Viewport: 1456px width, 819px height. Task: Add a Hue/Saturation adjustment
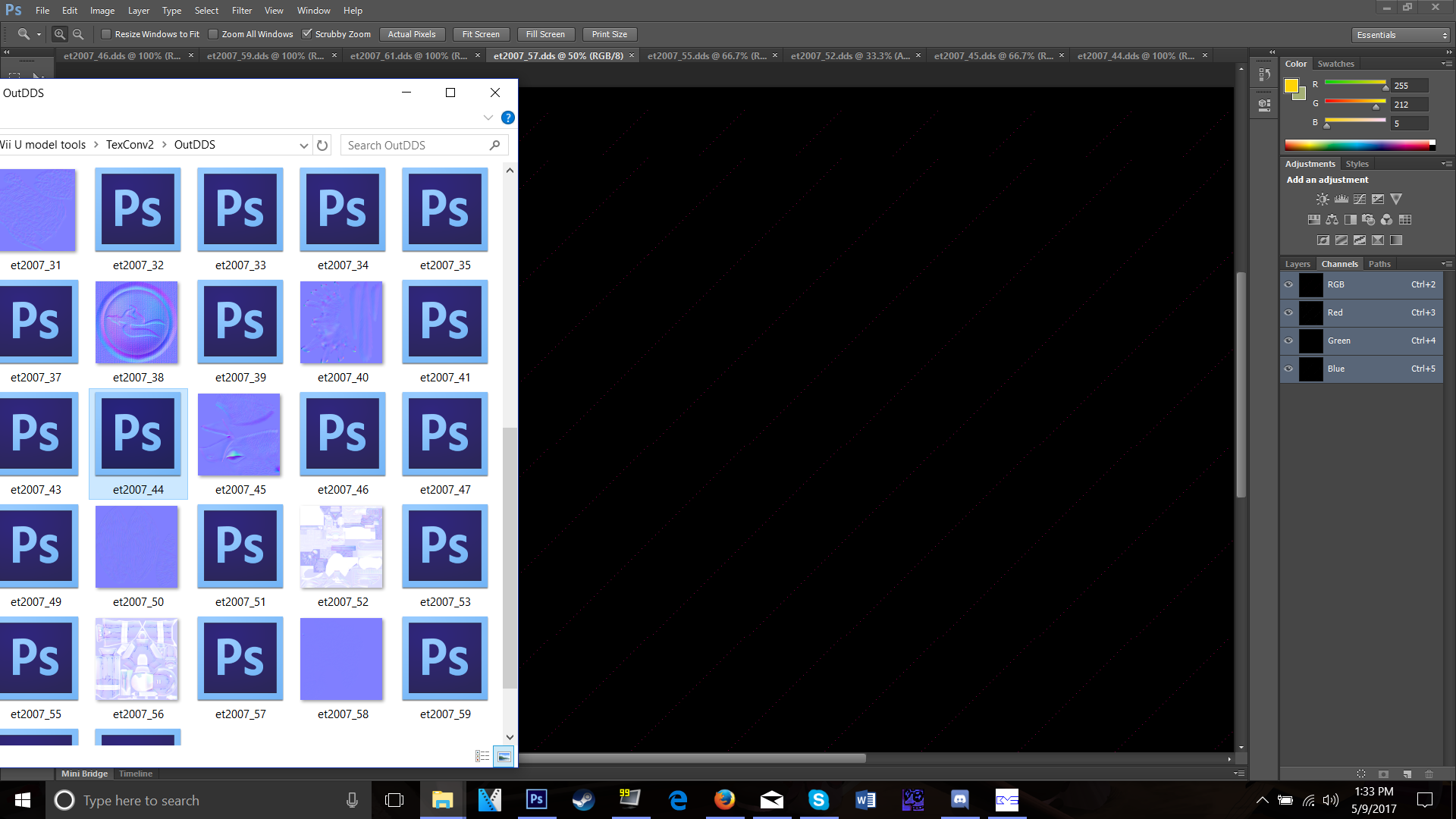point(1314,220)
